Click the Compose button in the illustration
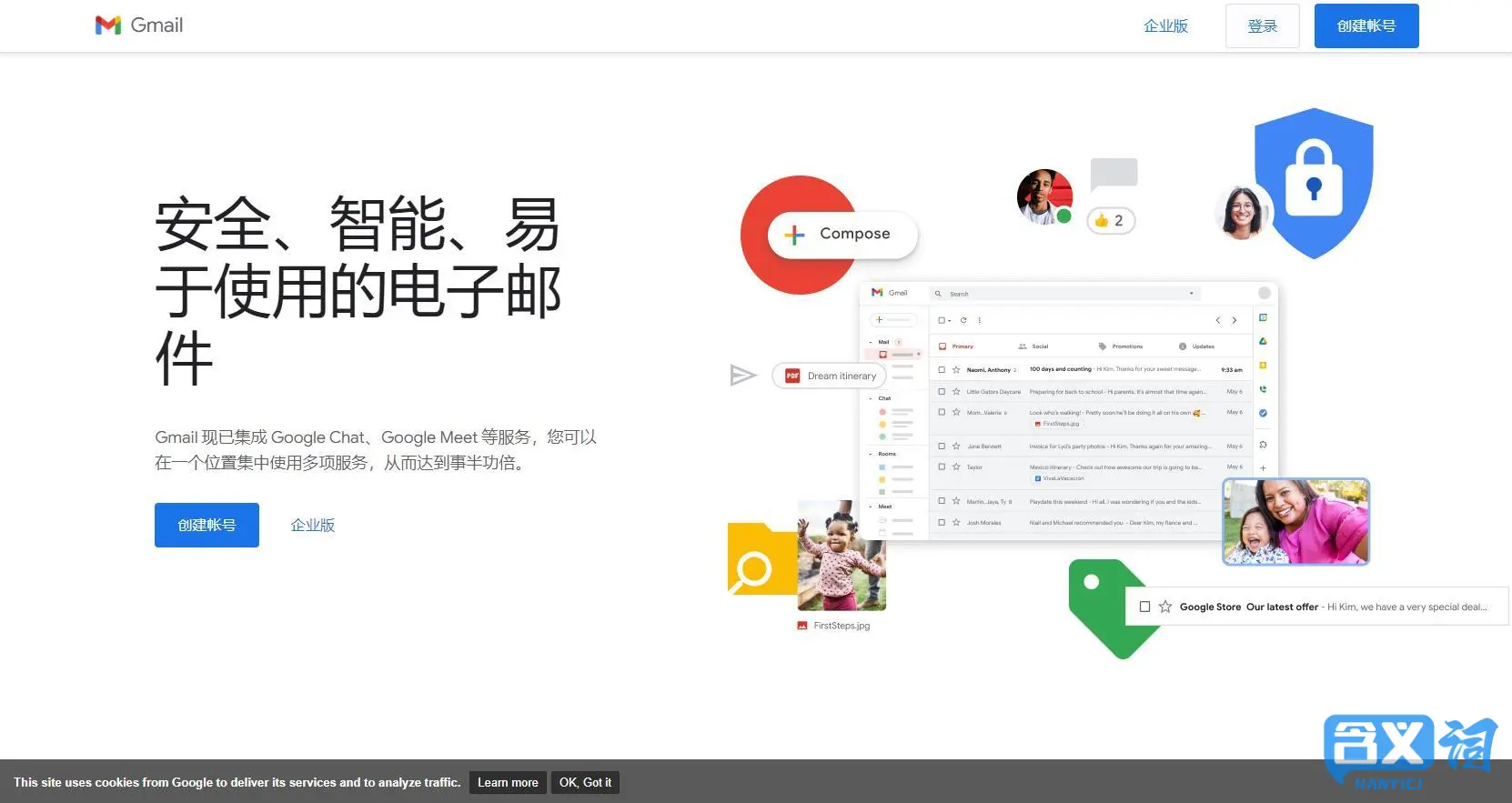This screenshot has width=1512, height=803. (842, 235)
